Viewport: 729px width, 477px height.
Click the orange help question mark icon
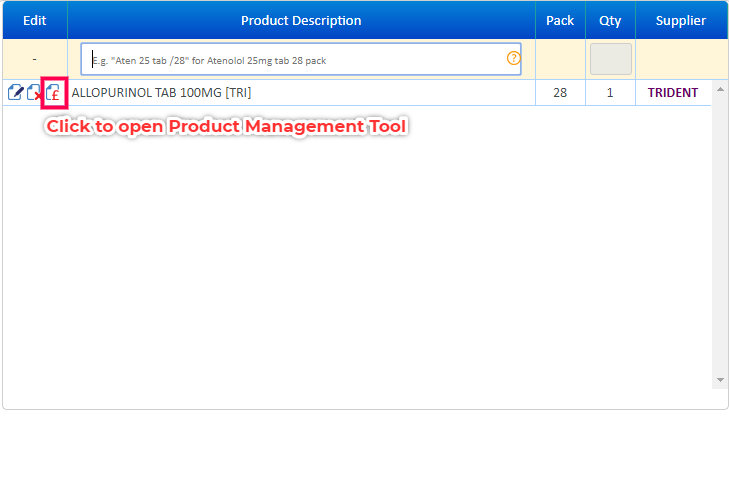click(x=514, y=59)
